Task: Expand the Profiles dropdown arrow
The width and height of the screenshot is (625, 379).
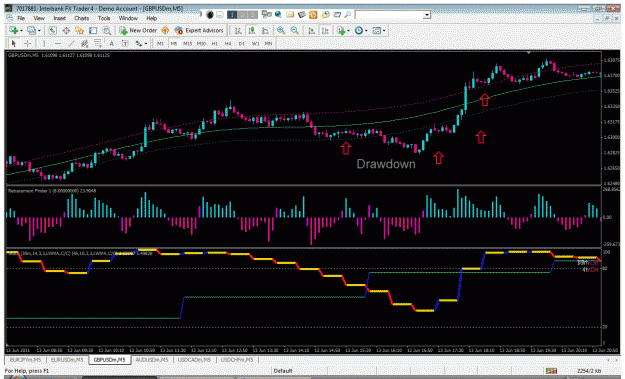Action: pos(39,31)
